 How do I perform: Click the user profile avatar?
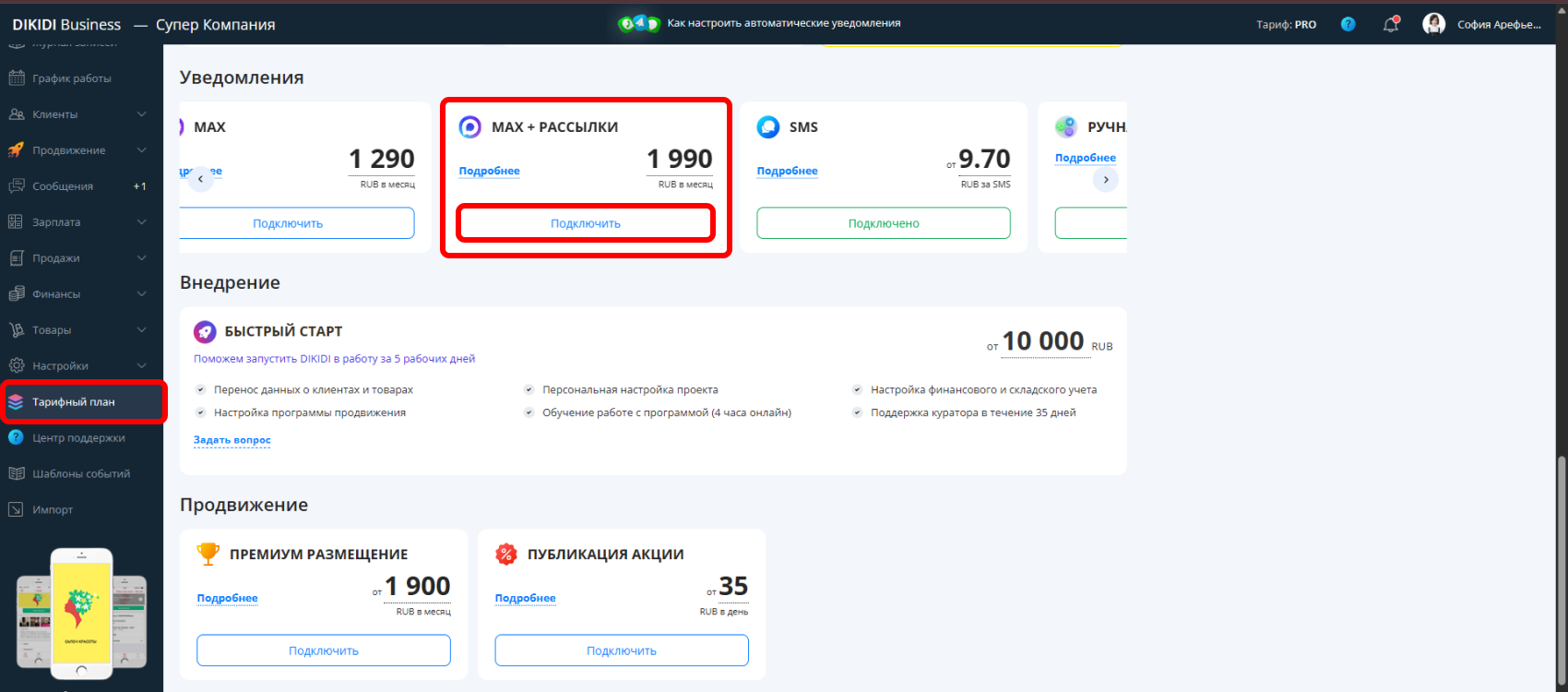[x=1433, y=24]
